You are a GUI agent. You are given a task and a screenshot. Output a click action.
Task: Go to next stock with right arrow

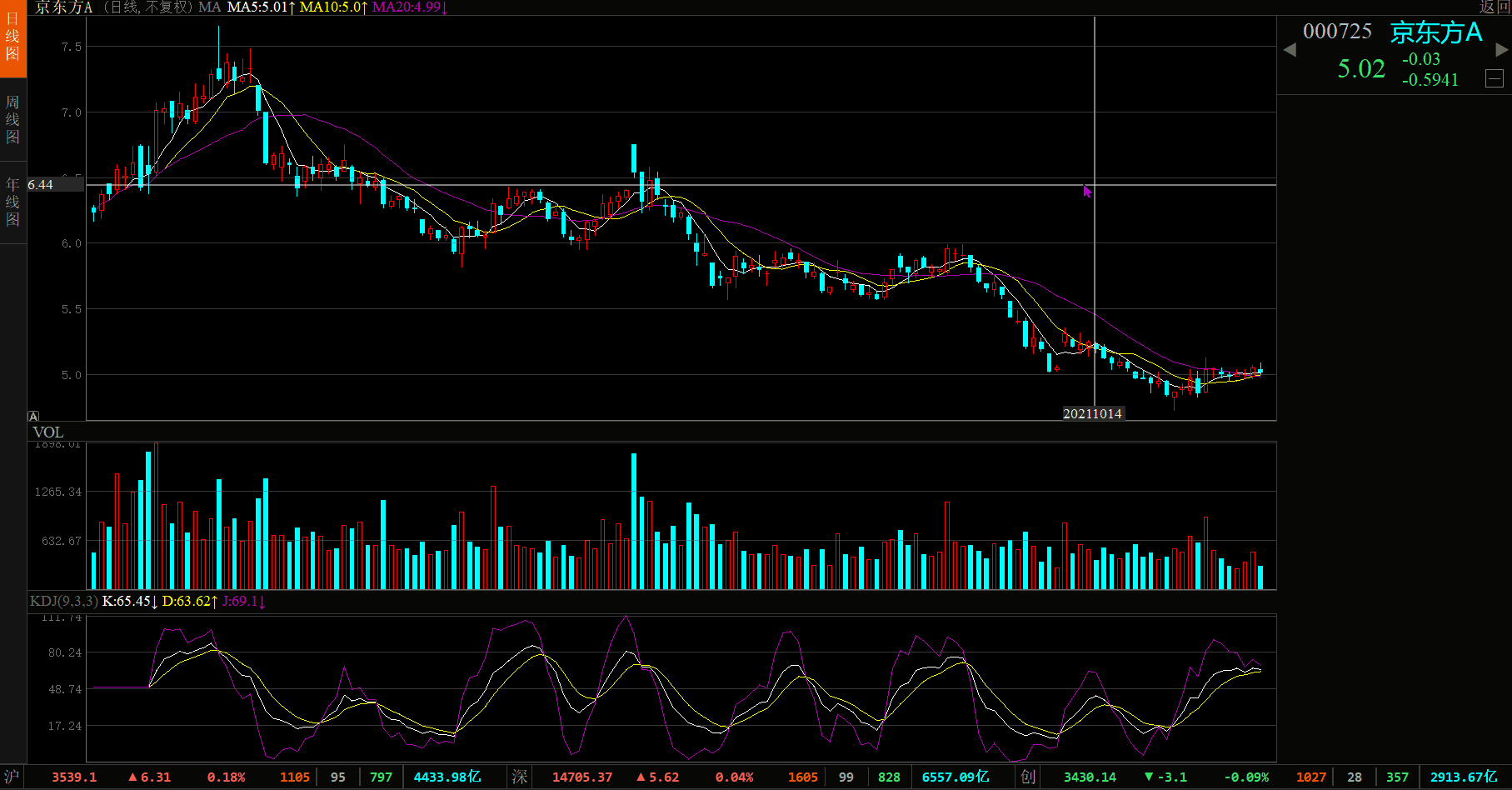tap(1502, 50)
